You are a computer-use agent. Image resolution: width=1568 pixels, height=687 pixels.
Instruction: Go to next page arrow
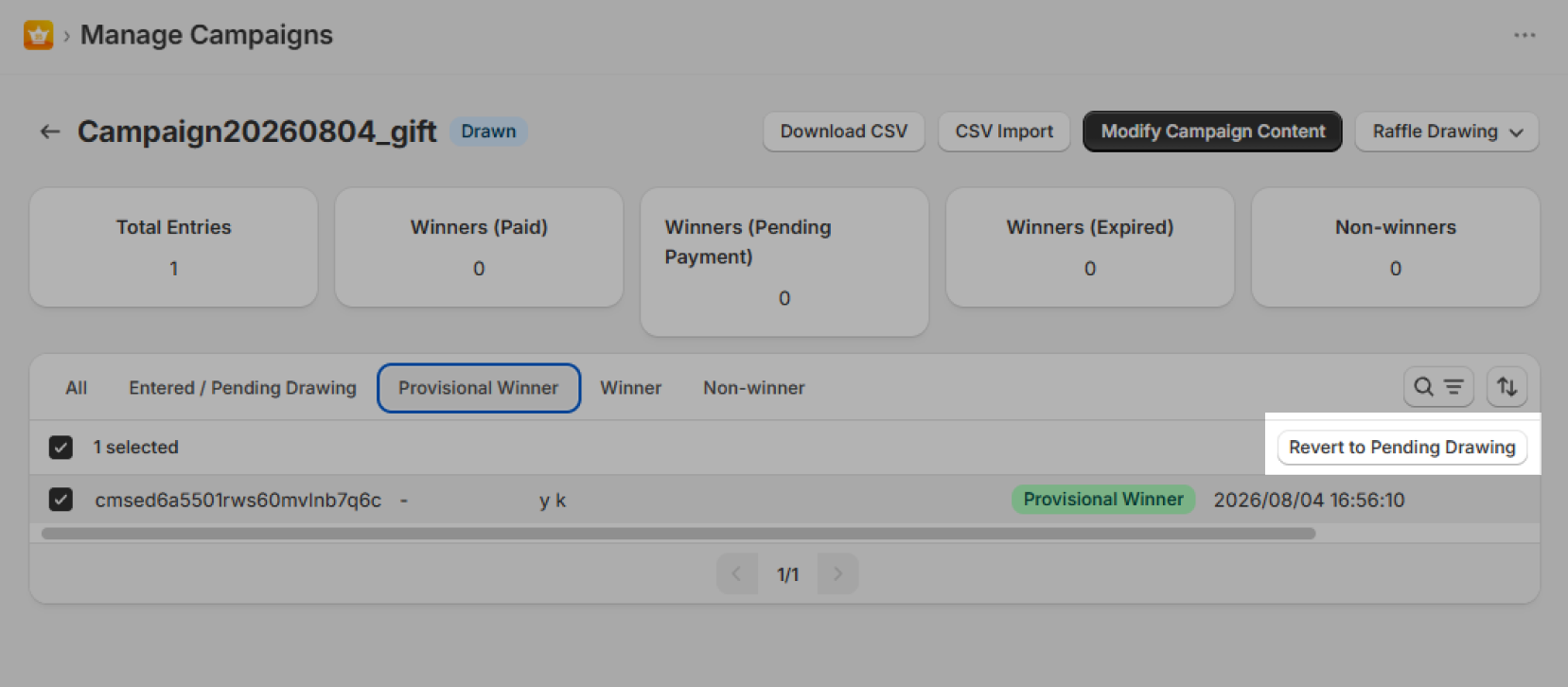pyautogui.click(x=837, y=573)
